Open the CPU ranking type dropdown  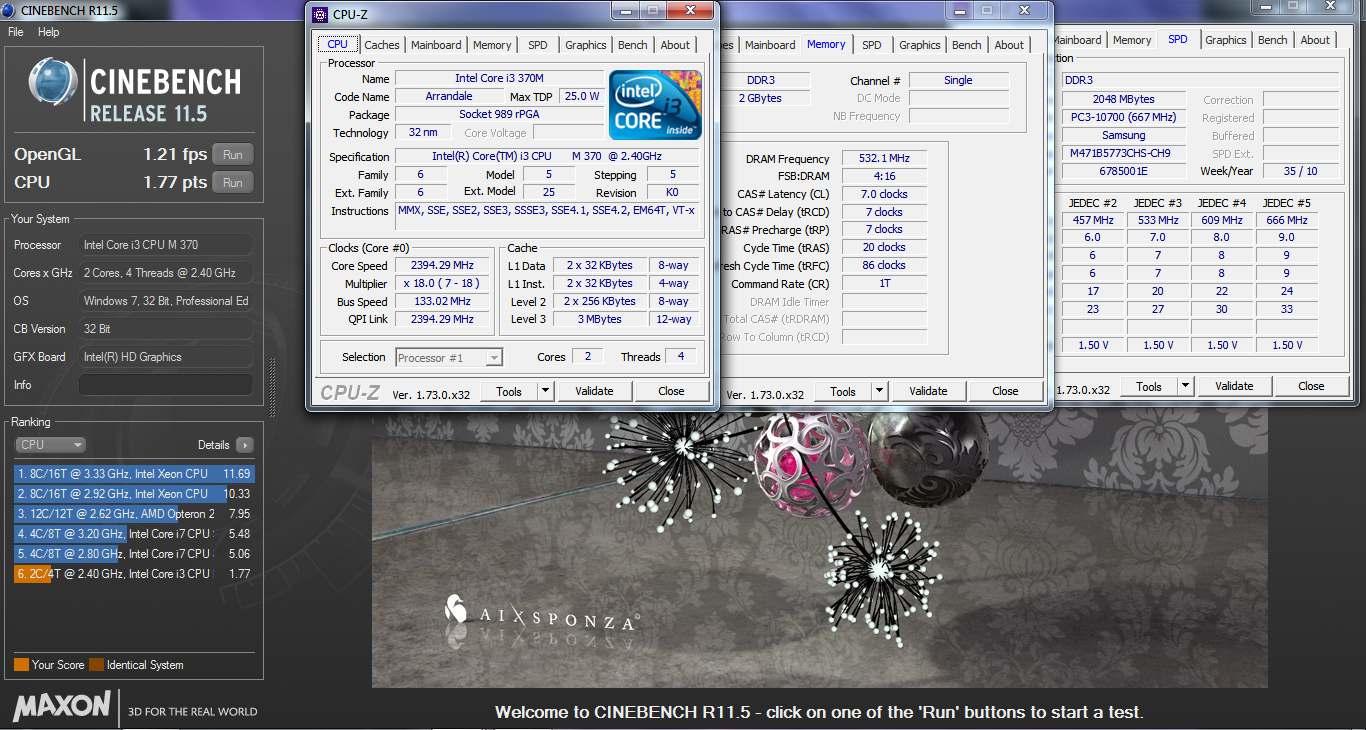point(51,445)
